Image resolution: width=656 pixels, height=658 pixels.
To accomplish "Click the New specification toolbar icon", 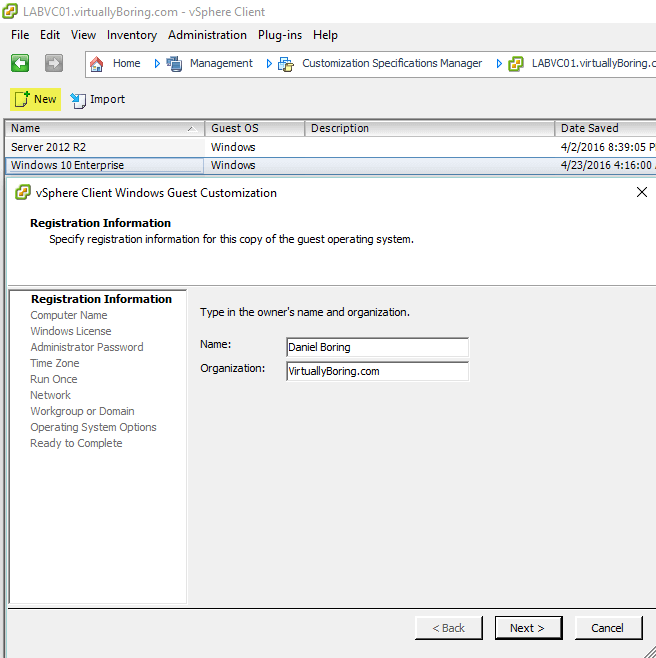I will coord(22,99).
